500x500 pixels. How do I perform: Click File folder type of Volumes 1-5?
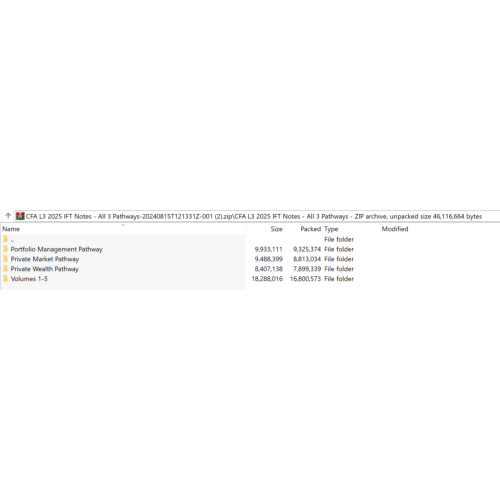[x=339, y=279]
